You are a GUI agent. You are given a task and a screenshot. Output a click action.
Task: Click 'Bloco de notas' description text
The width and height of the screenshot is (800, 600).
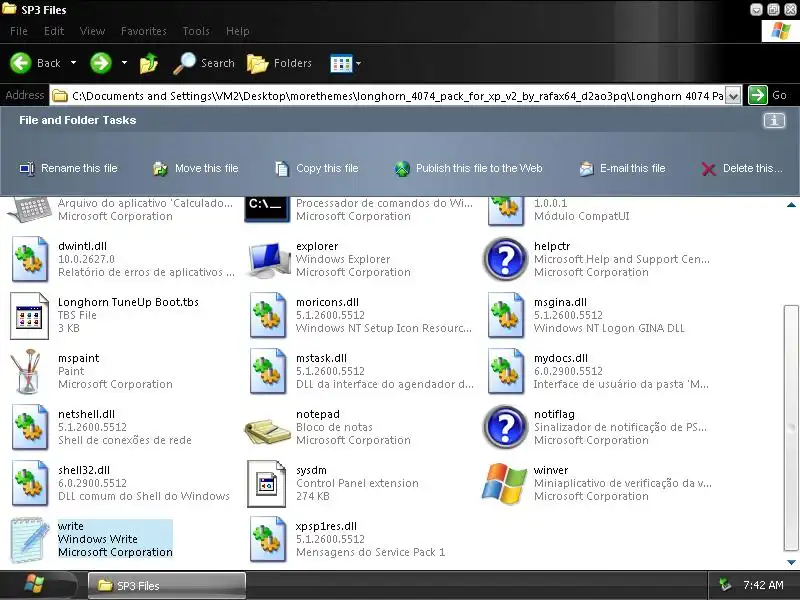point(334,427)
